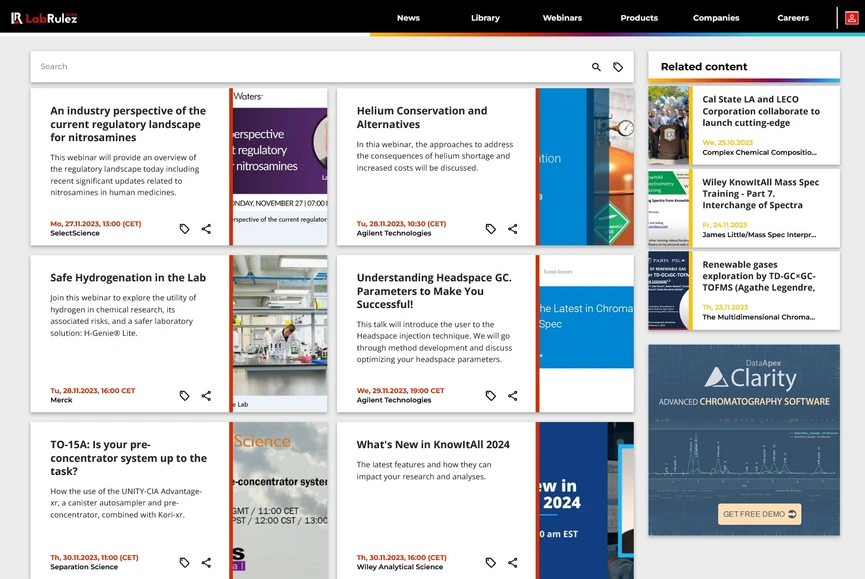Click tag icon on KnowItAll 2024 card
The height and width of the screenshot is (579, 865).
[490, 562]
